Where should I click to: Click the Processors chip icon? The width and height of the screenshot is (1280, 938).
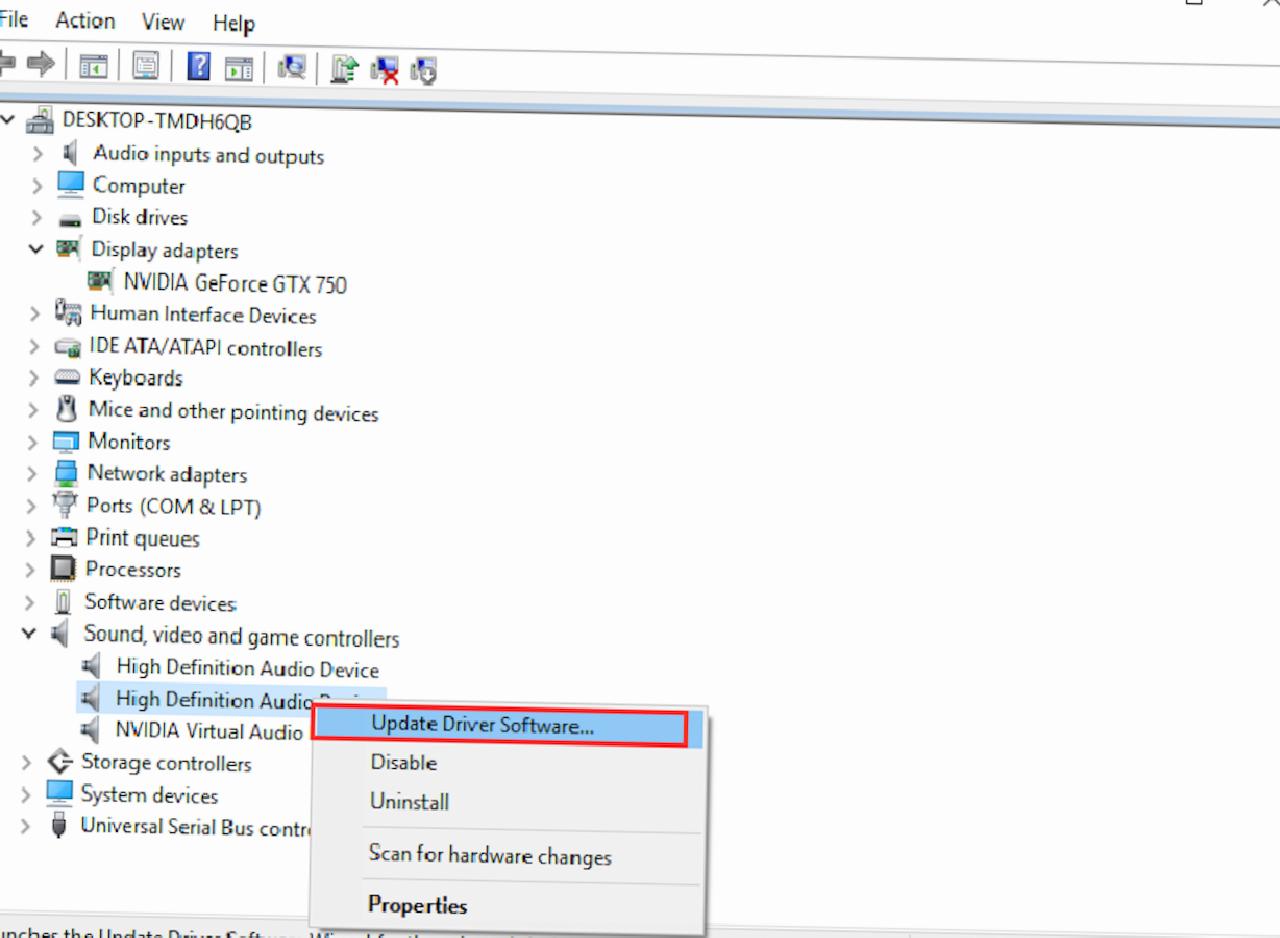pyautogui.click(x=63, y=569)
